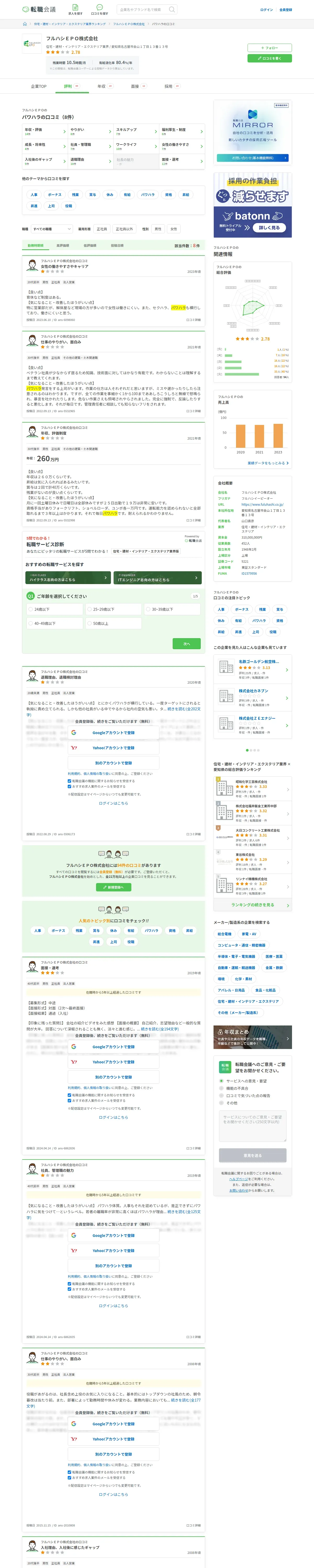Click the search magnifier icon in header

tap(171, 9)
